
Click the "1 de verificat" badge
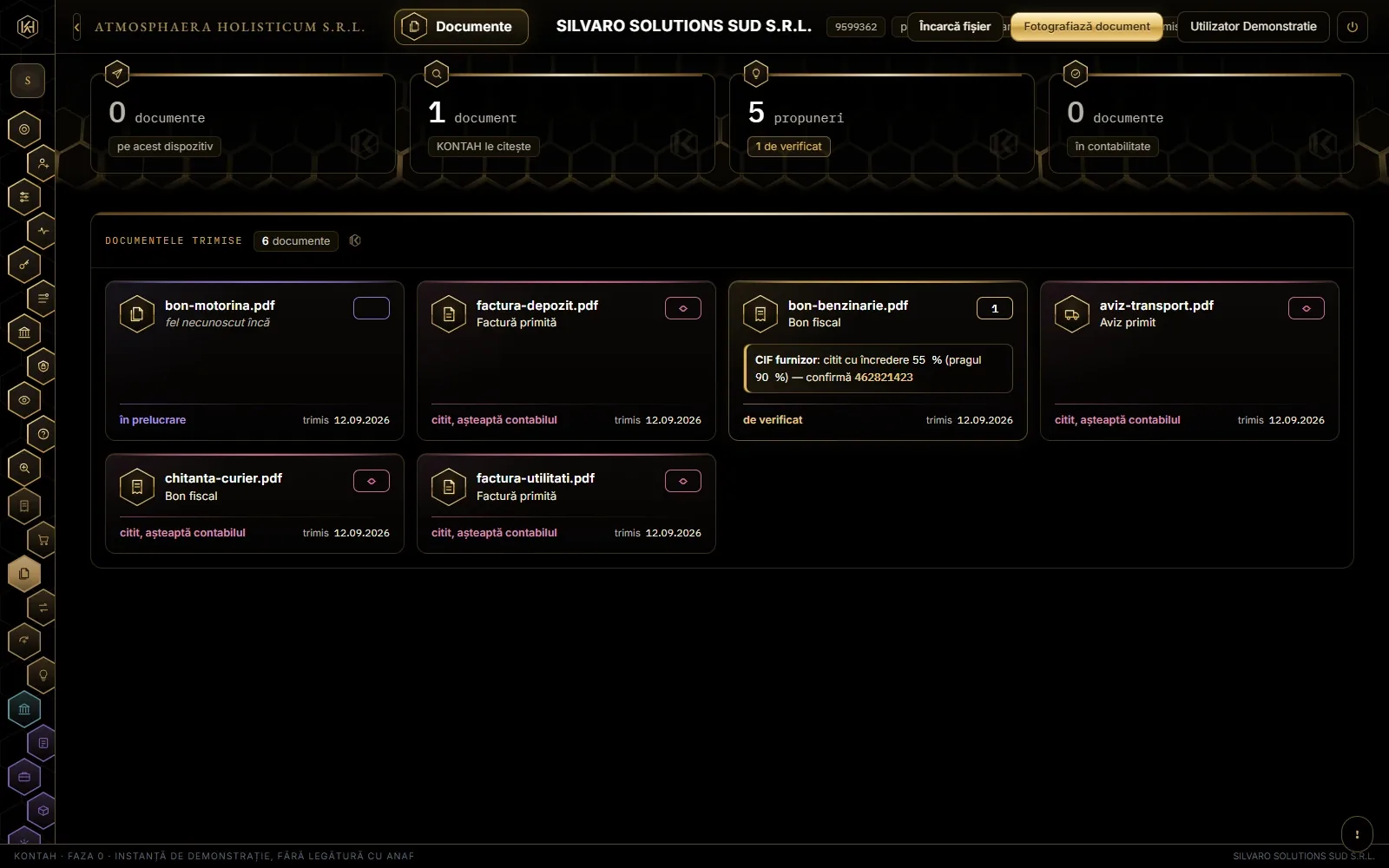[x=788, y=147]
